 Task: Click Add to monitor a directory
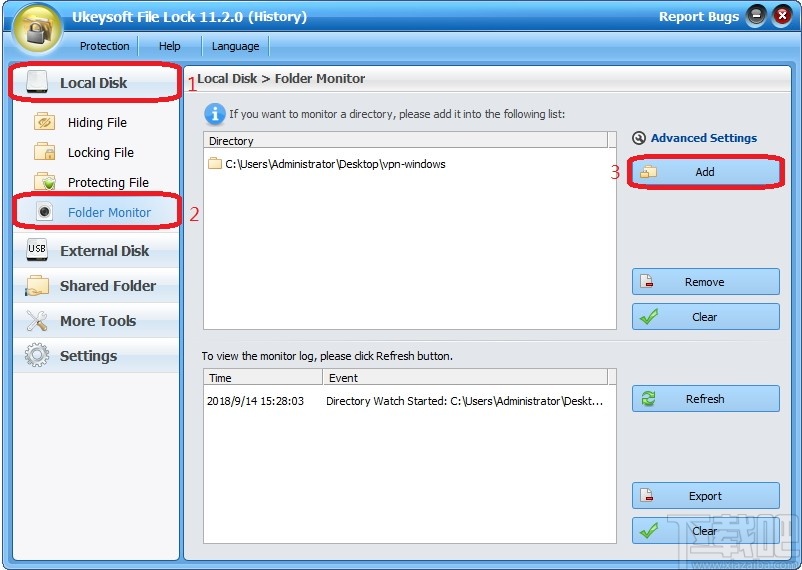pos(706,172)
